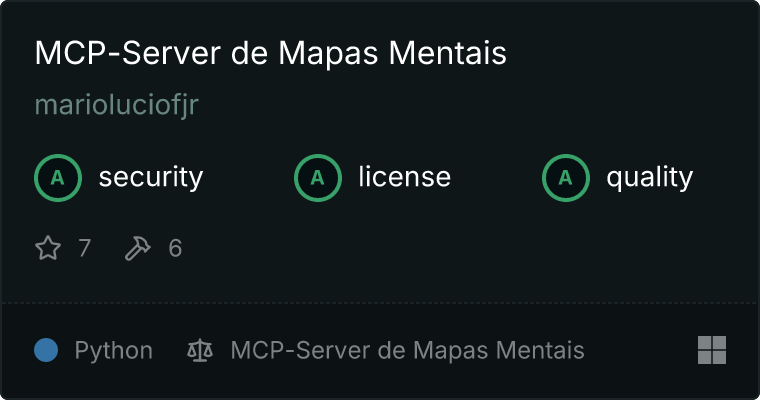Click the footer space between the license text and Windows icon

coord(641,350)
